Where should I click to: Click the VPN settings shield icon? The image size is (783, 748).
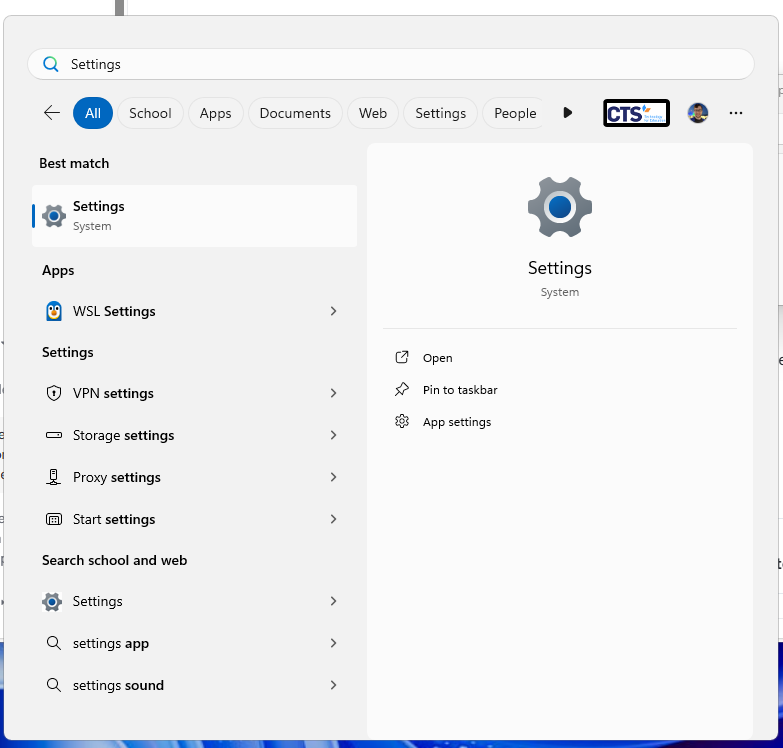pyautogui.click(x=54, y=393)
